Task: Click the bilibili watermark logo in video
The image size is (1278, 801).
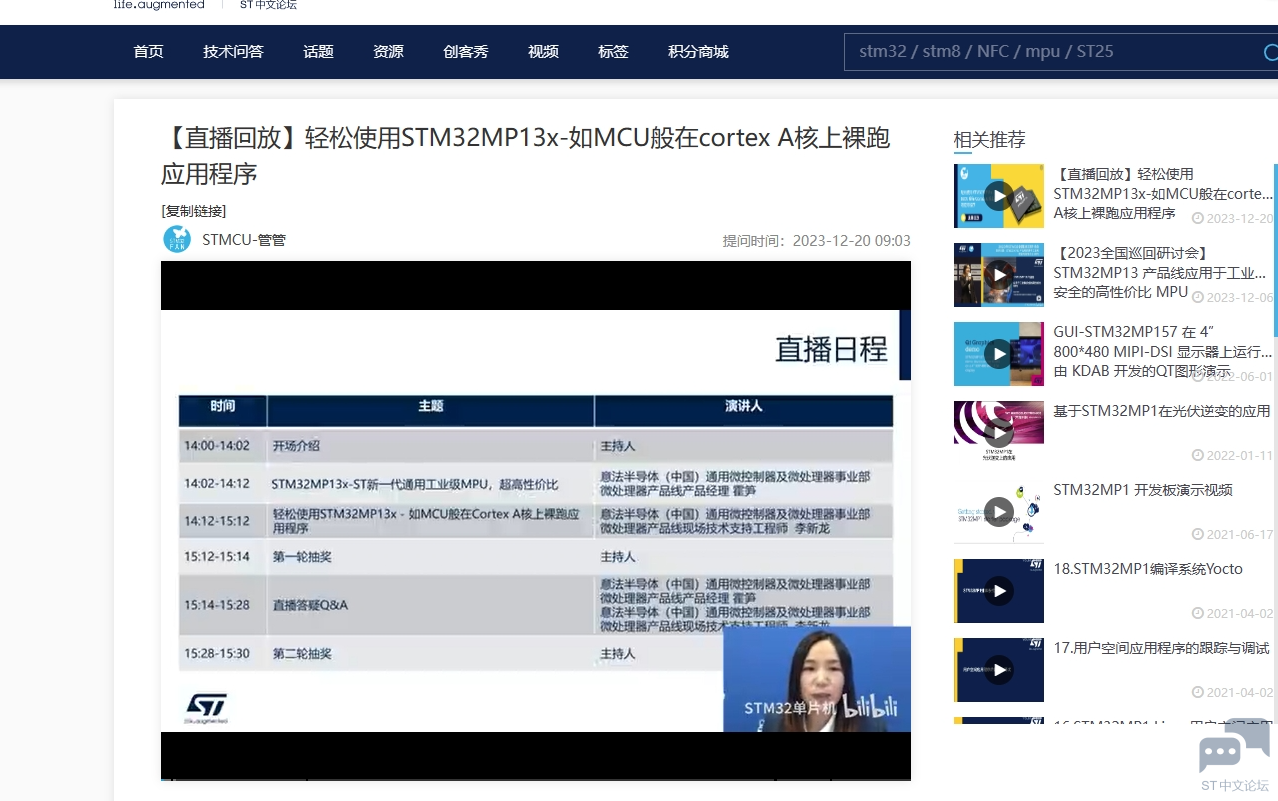Action: 869,708
